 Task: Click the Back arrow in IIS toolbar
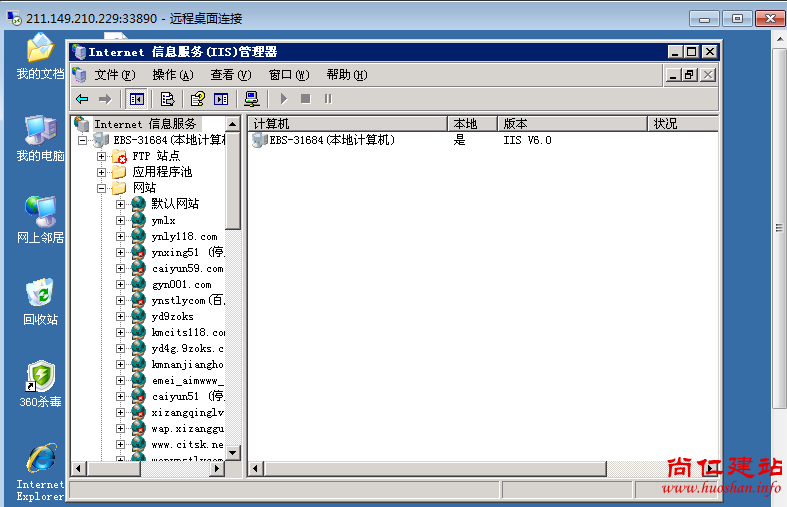82,98
